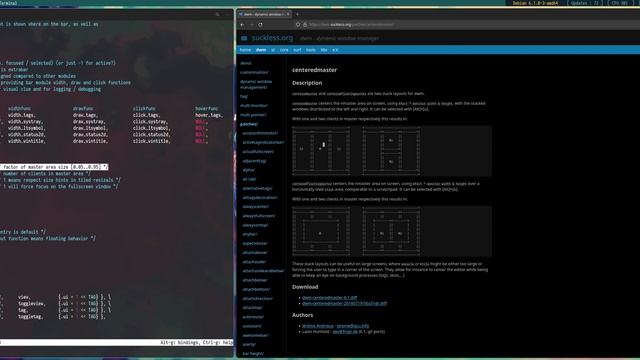Click 'hover_tags,' in terminal editor
The width and height of the screenshot is (640, 360).
tap(209, 115)
